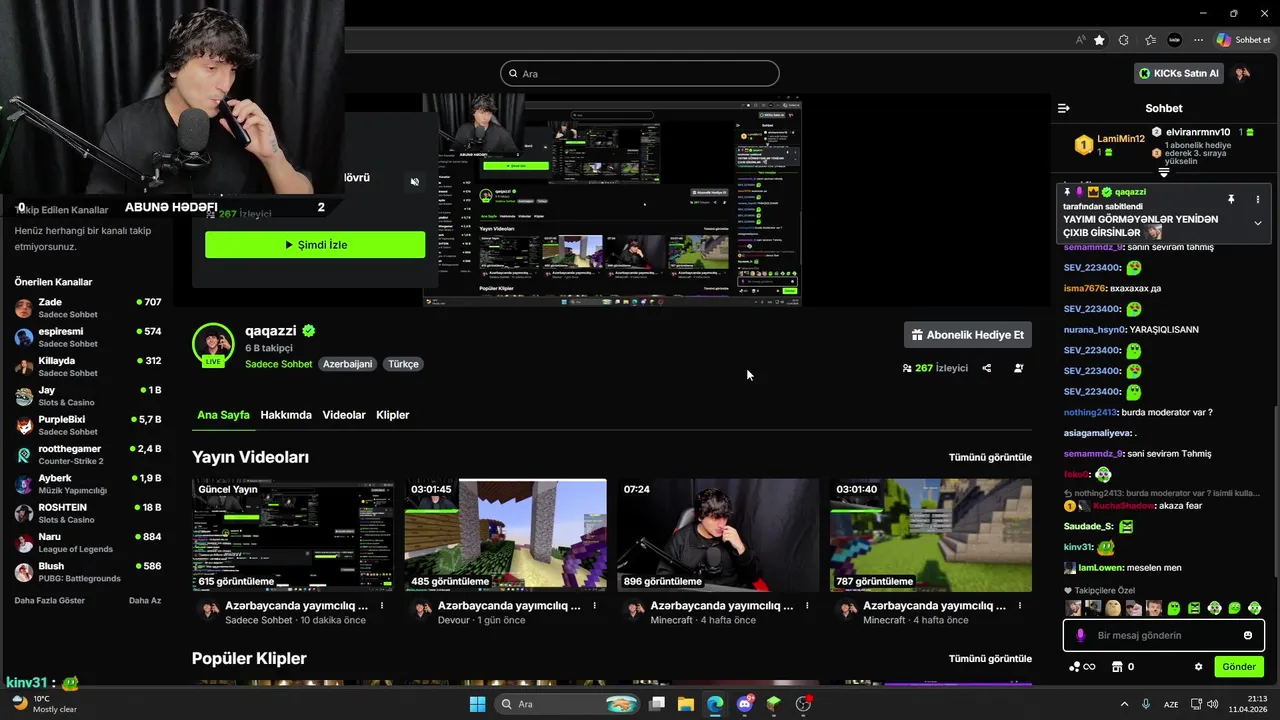
Task: Open the 787 görüntüleme video thumbnail
Action: click(931, 535)
